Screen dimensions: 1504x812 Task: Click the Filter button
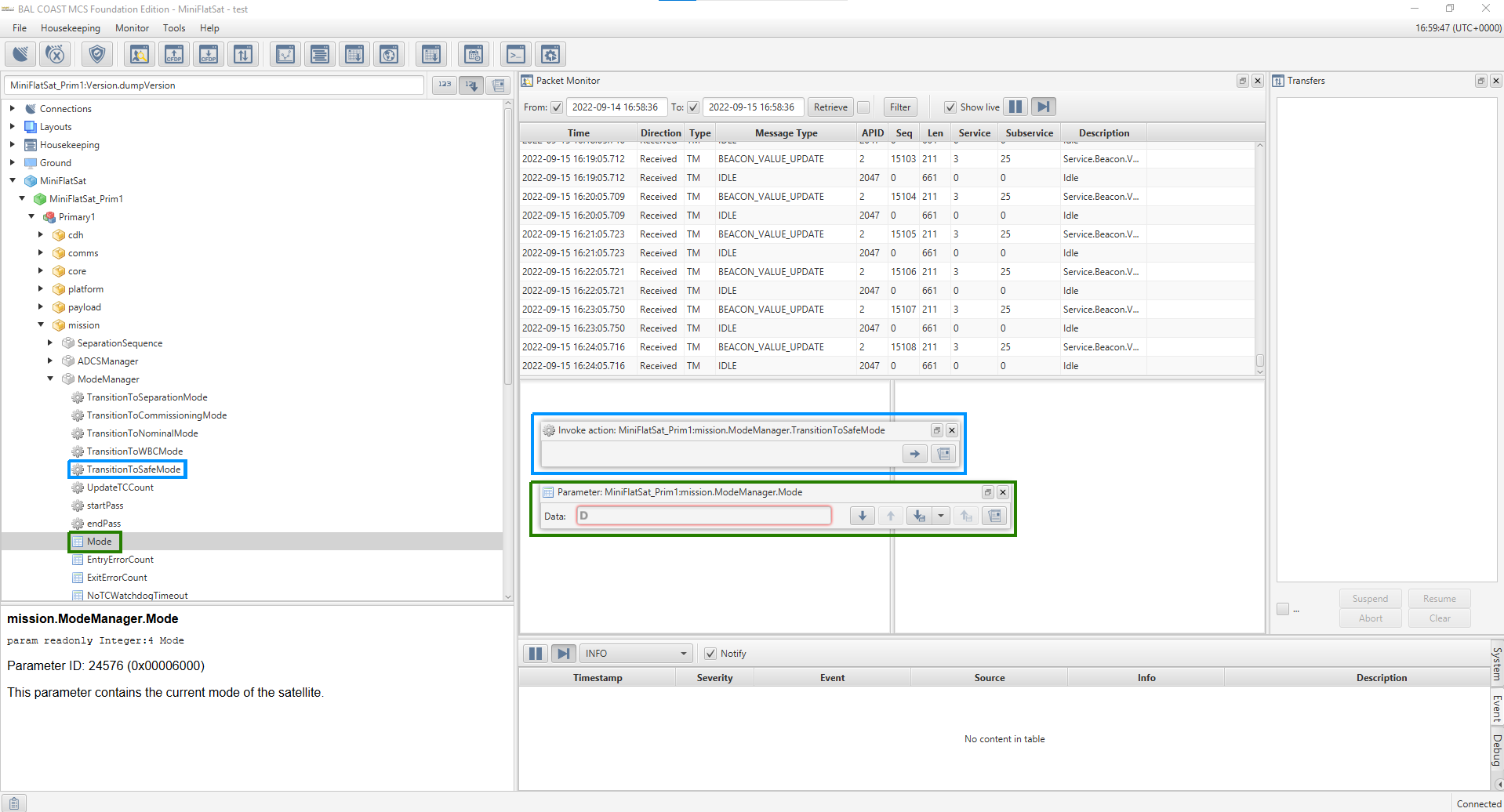coord(900,107)
